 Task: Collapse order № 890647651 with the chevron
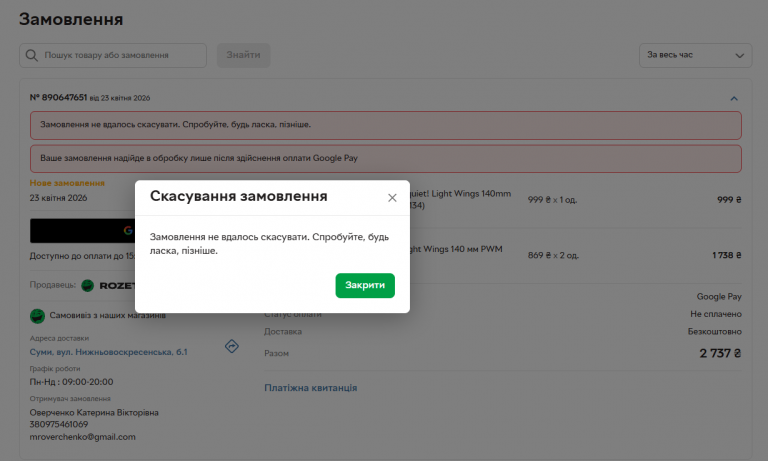point(734,98)
